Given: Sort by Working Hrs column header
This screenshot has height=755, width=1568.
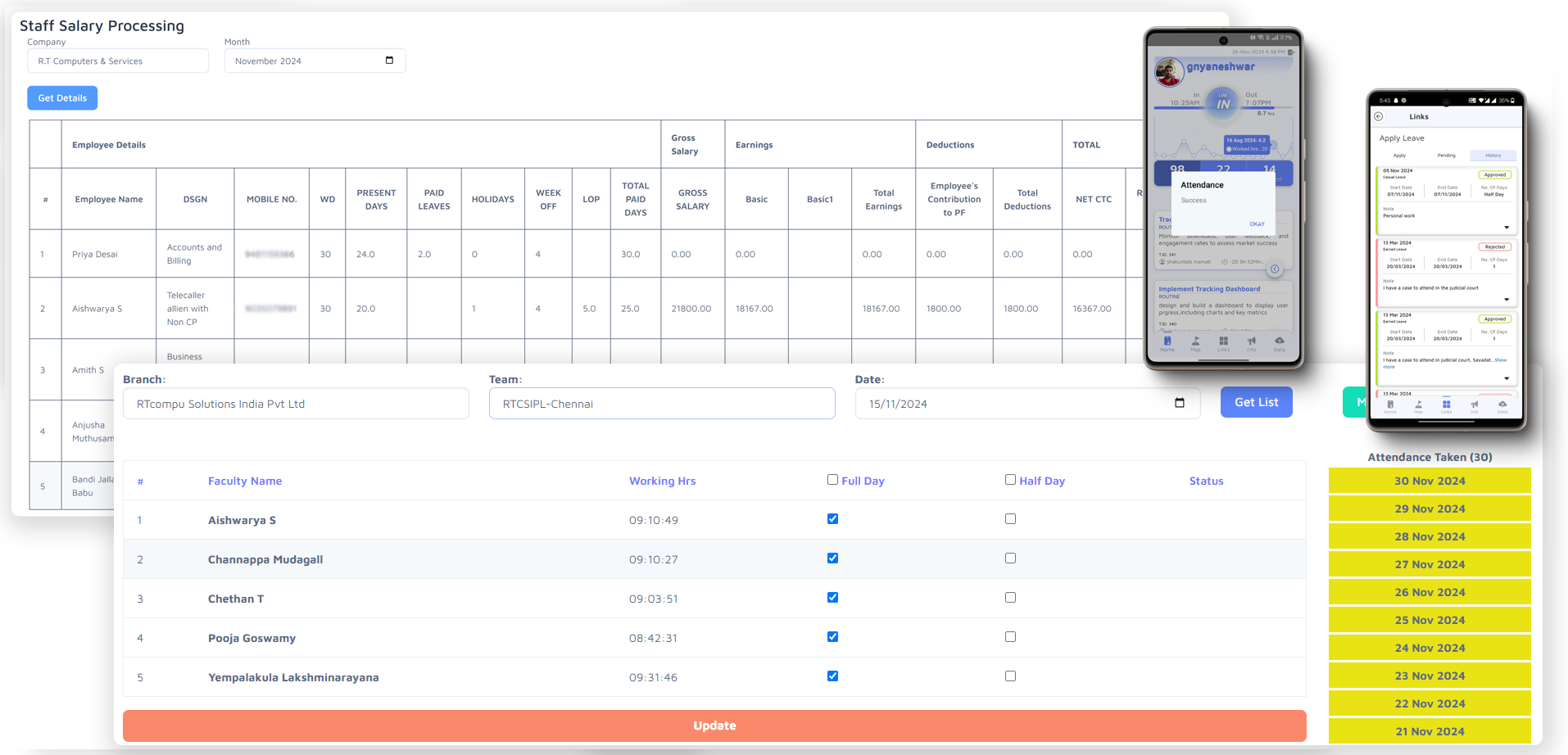Looking at the screenshot, I should pyautogui.click(x=662, y=481).
